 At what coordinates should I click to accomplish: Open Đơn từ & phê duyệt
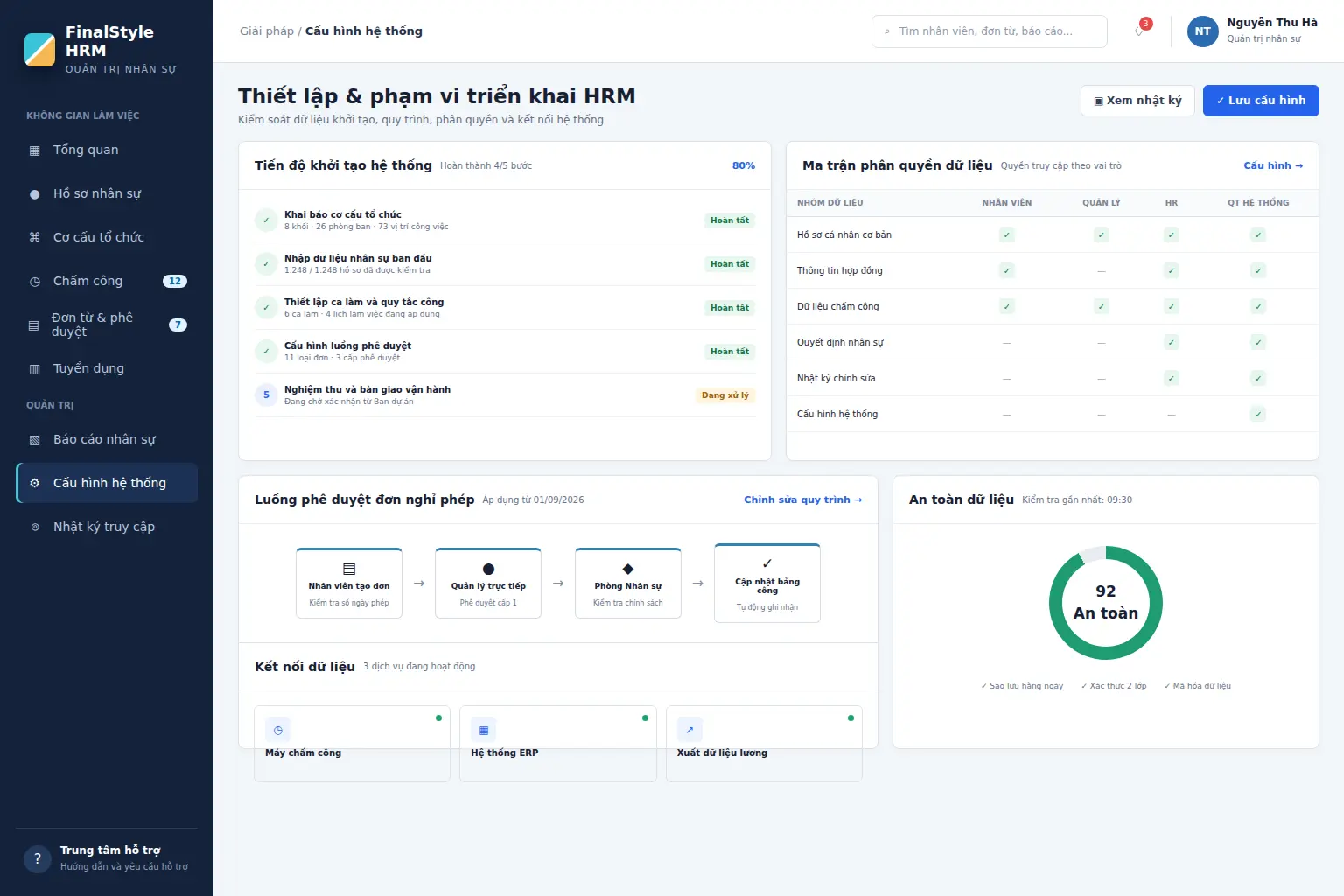pos(107,325)
